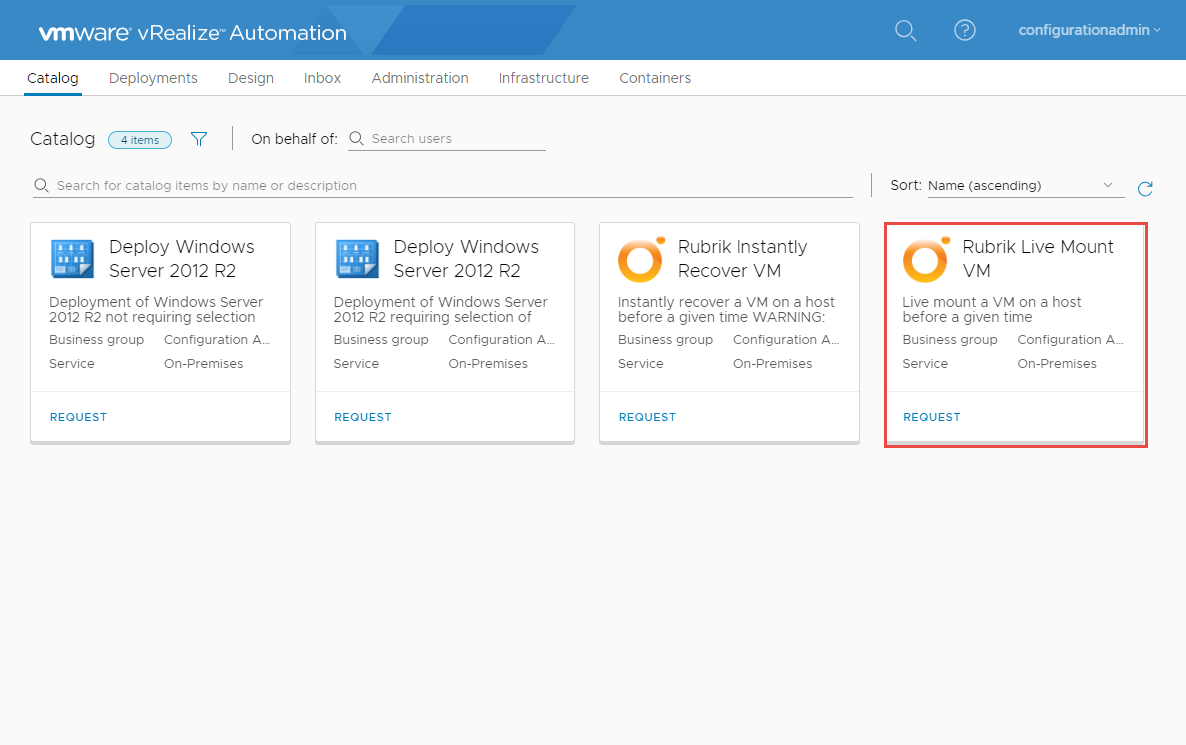
Task: Click the 'On behalf of:' label
Action: click(294, 139)
